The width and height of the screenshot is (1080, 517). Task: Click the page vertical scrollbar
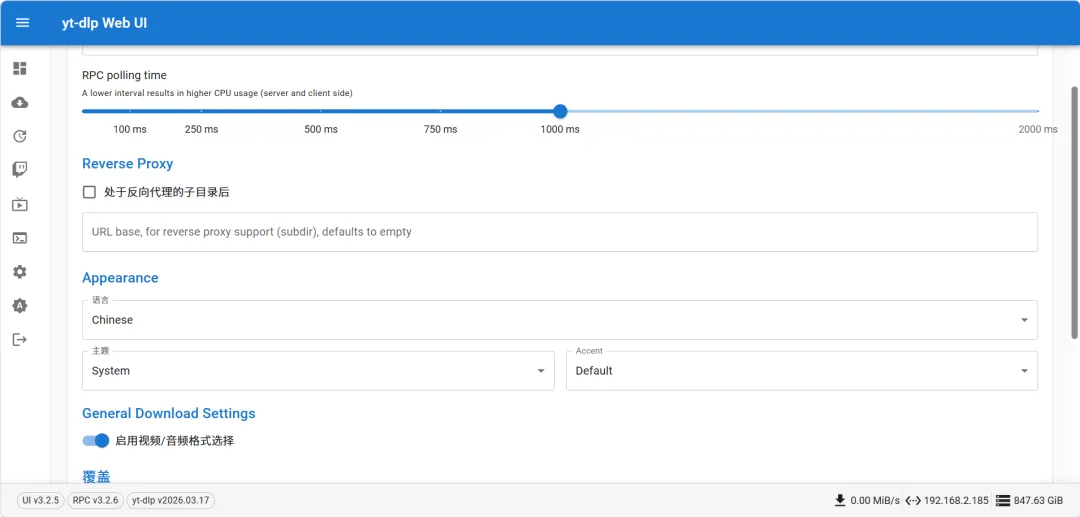coord(1074,212)
